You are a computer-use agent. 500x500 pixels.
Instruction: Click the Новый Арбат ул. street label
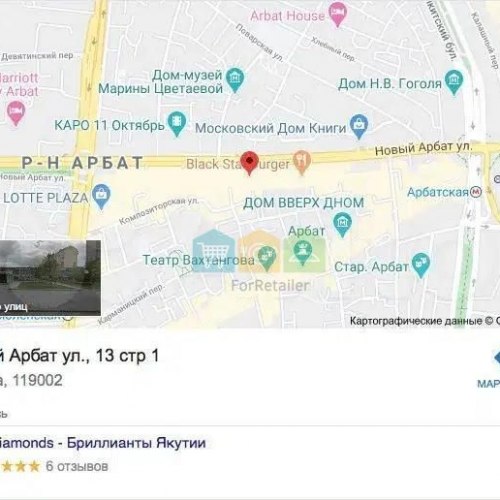pos(423,148)
